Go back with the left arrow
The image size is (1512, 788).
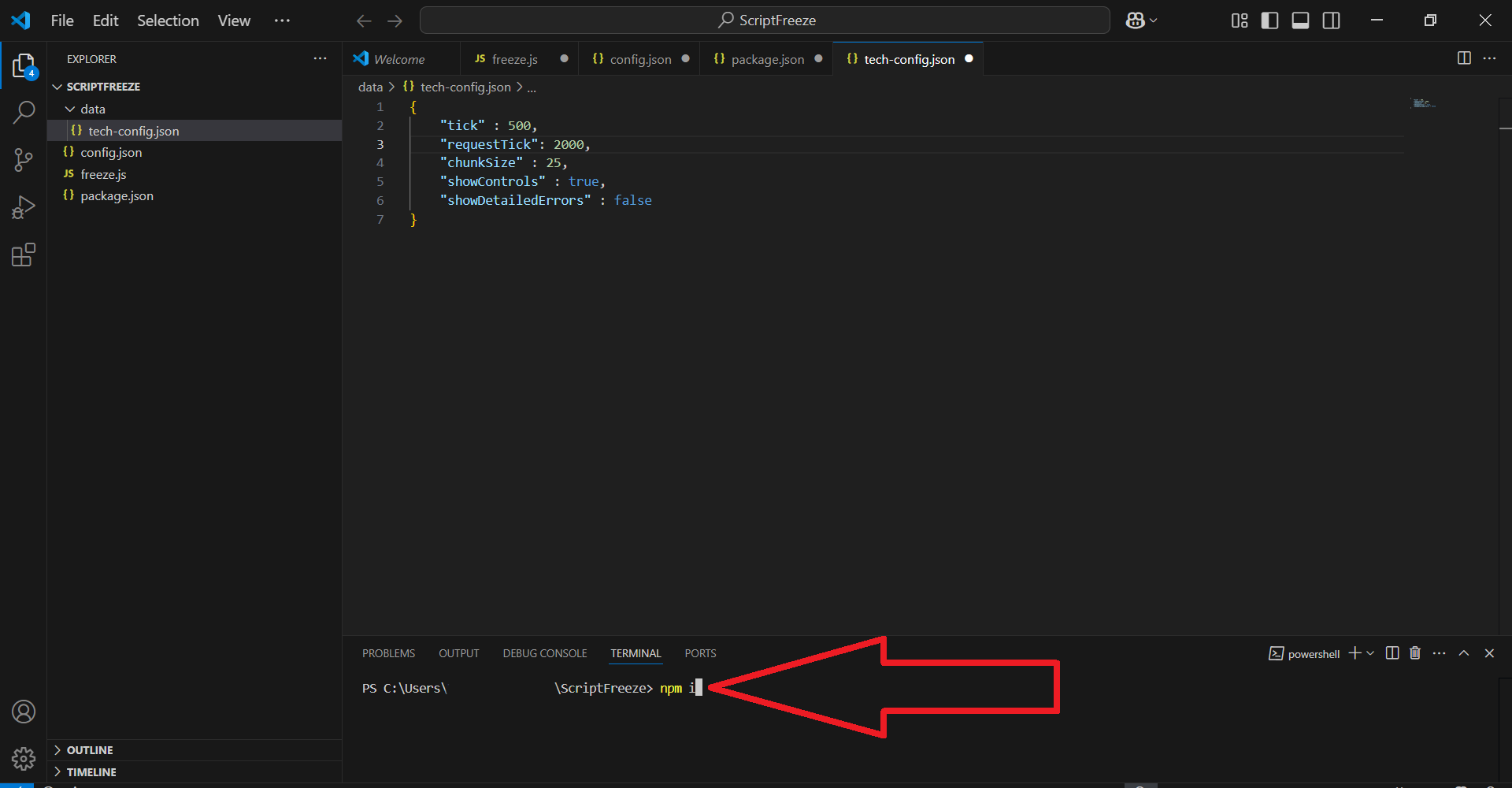point(364,20)
